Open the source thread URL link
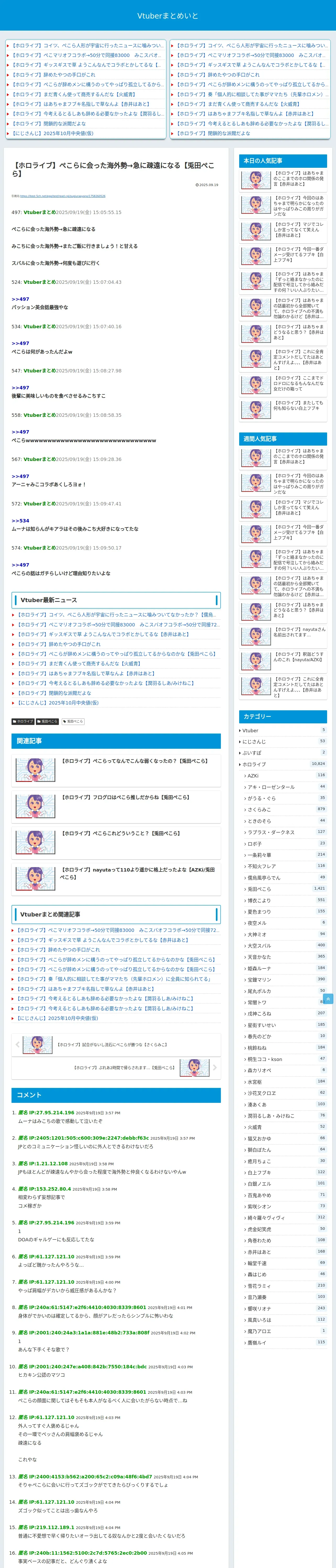 click(x=63, y=196)
